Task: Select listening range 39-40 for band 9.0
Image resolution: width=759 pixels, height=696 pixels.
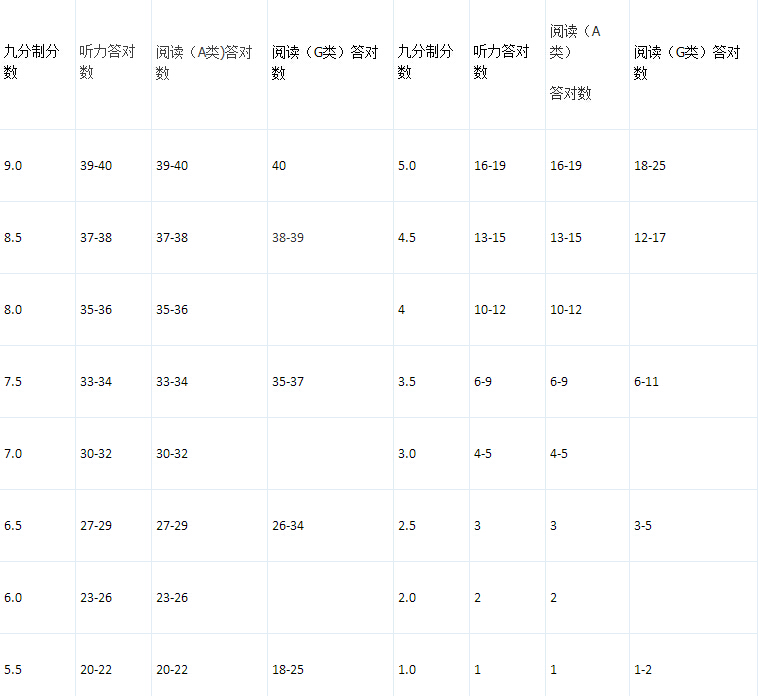Action: (96, 166)
